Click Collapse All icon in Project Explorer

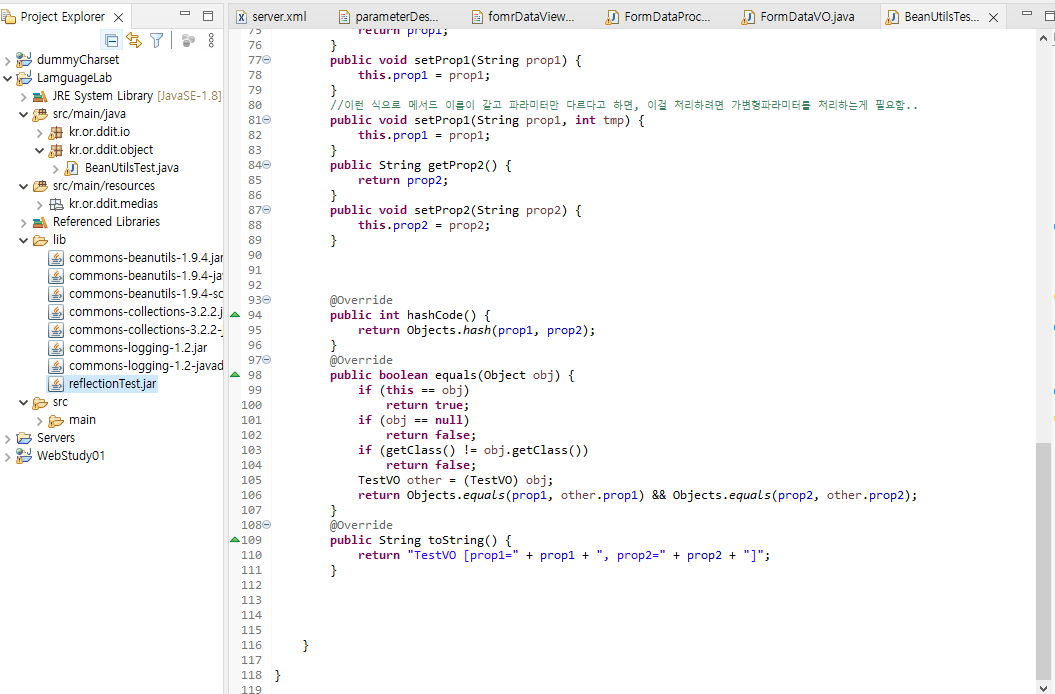click(x=112, y=41)
